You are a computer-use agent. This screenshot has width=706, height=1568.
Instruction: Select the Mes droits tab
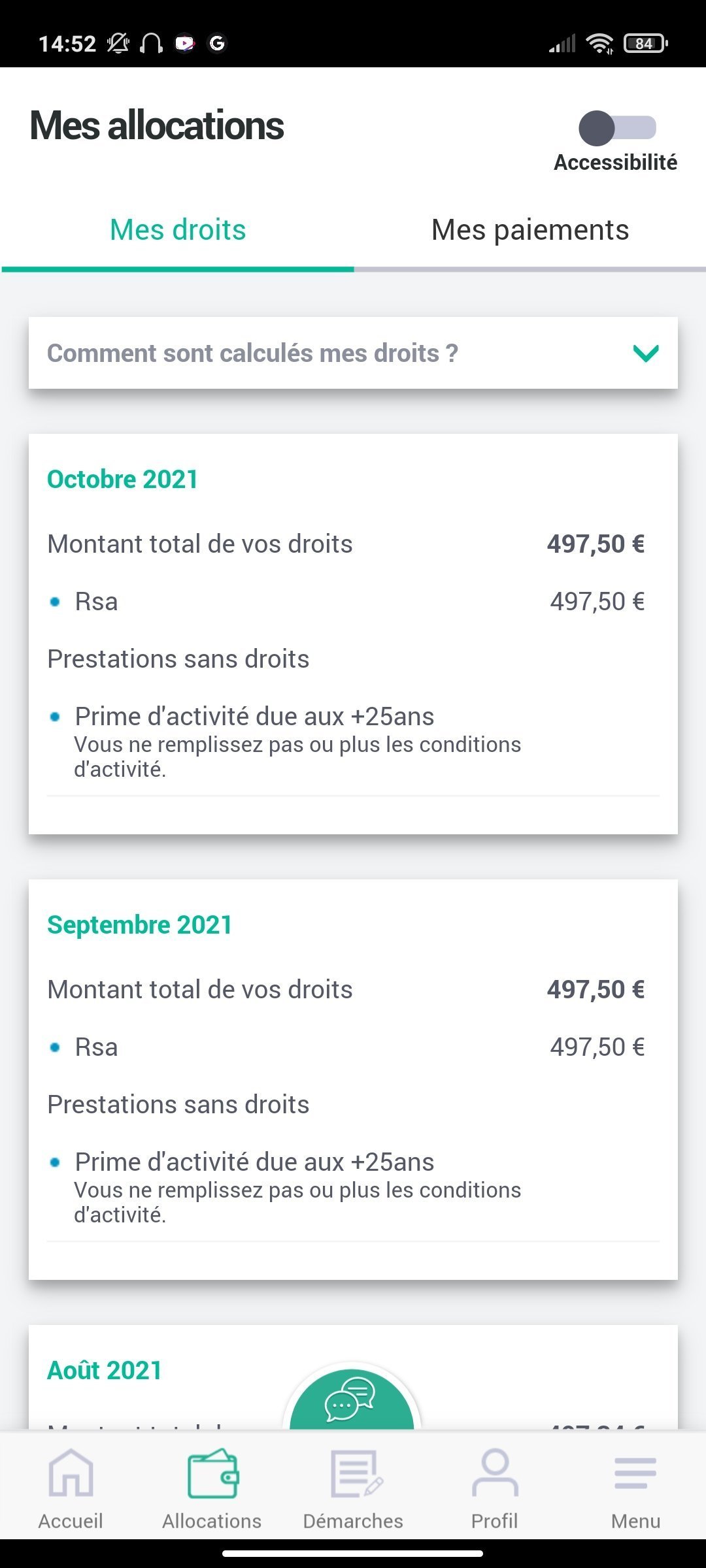(x=178, y=230)
